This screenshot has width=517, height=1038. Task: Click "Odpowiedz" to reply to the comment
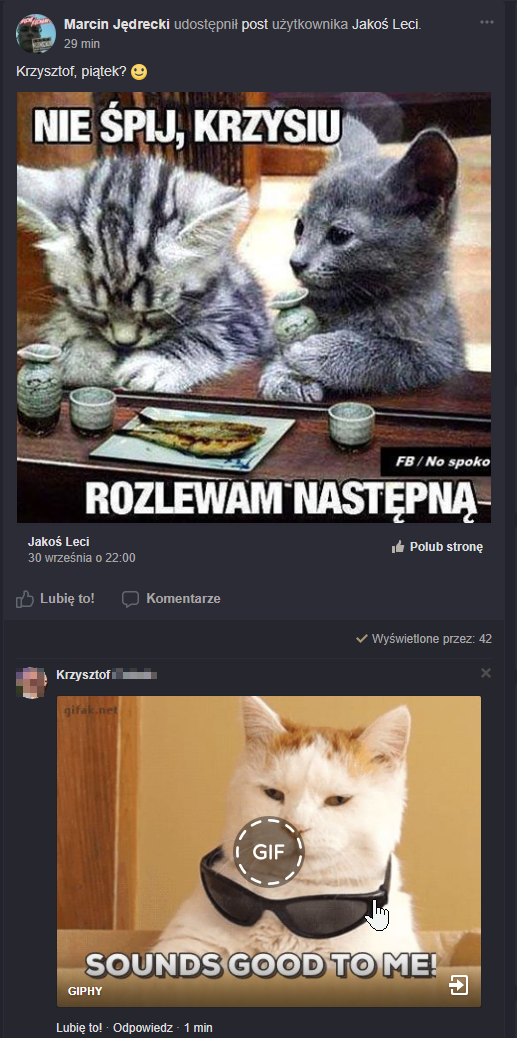[143, 1027]
